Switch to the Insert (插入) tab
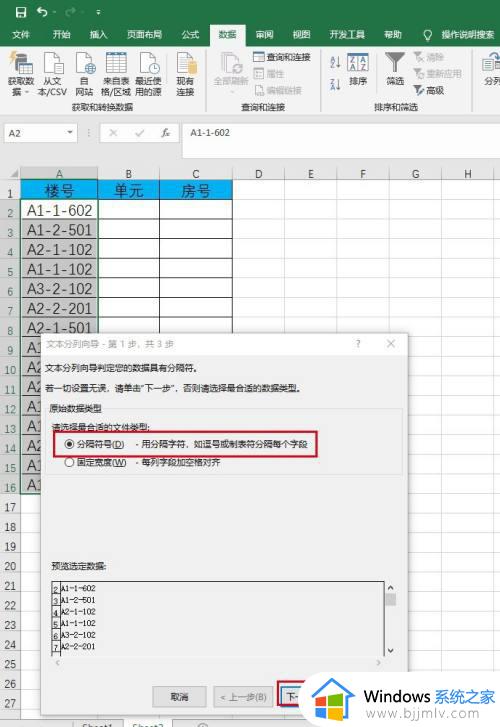The height and width of the screenshot is (727, 500). [x=98, y=35]
